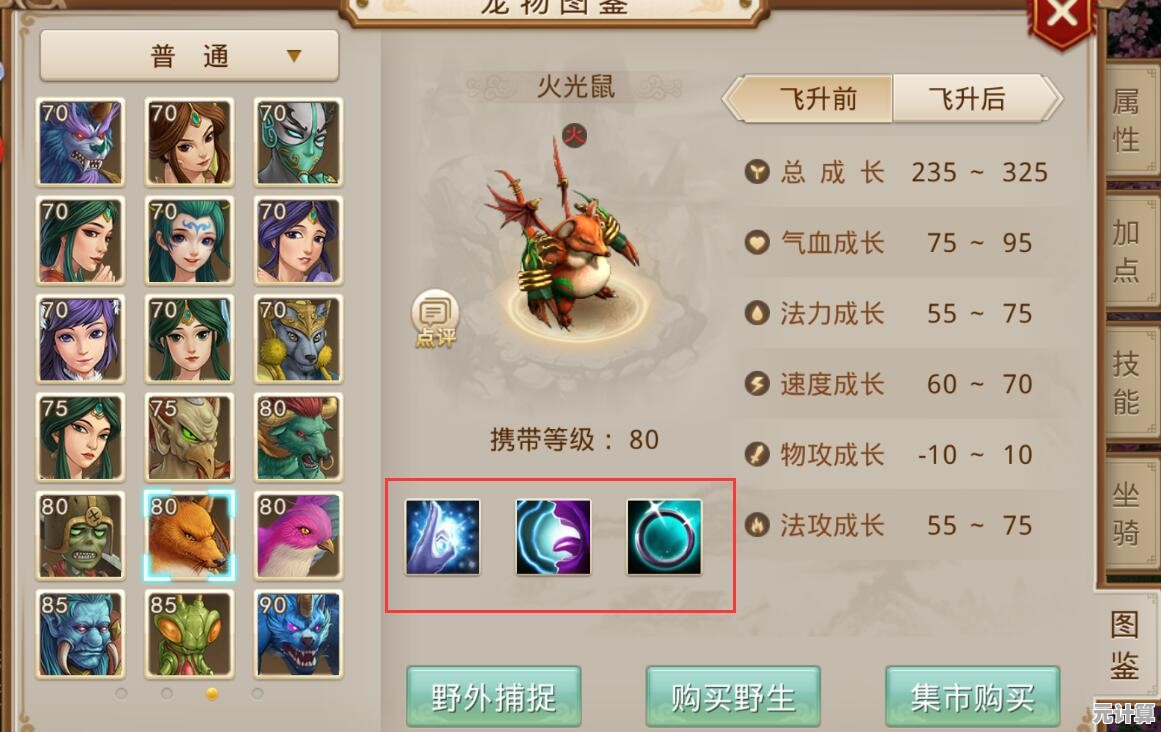This screenshot has width=1161, height=732.
Task: Tap the teal ring skill icon
Action: 664,537
